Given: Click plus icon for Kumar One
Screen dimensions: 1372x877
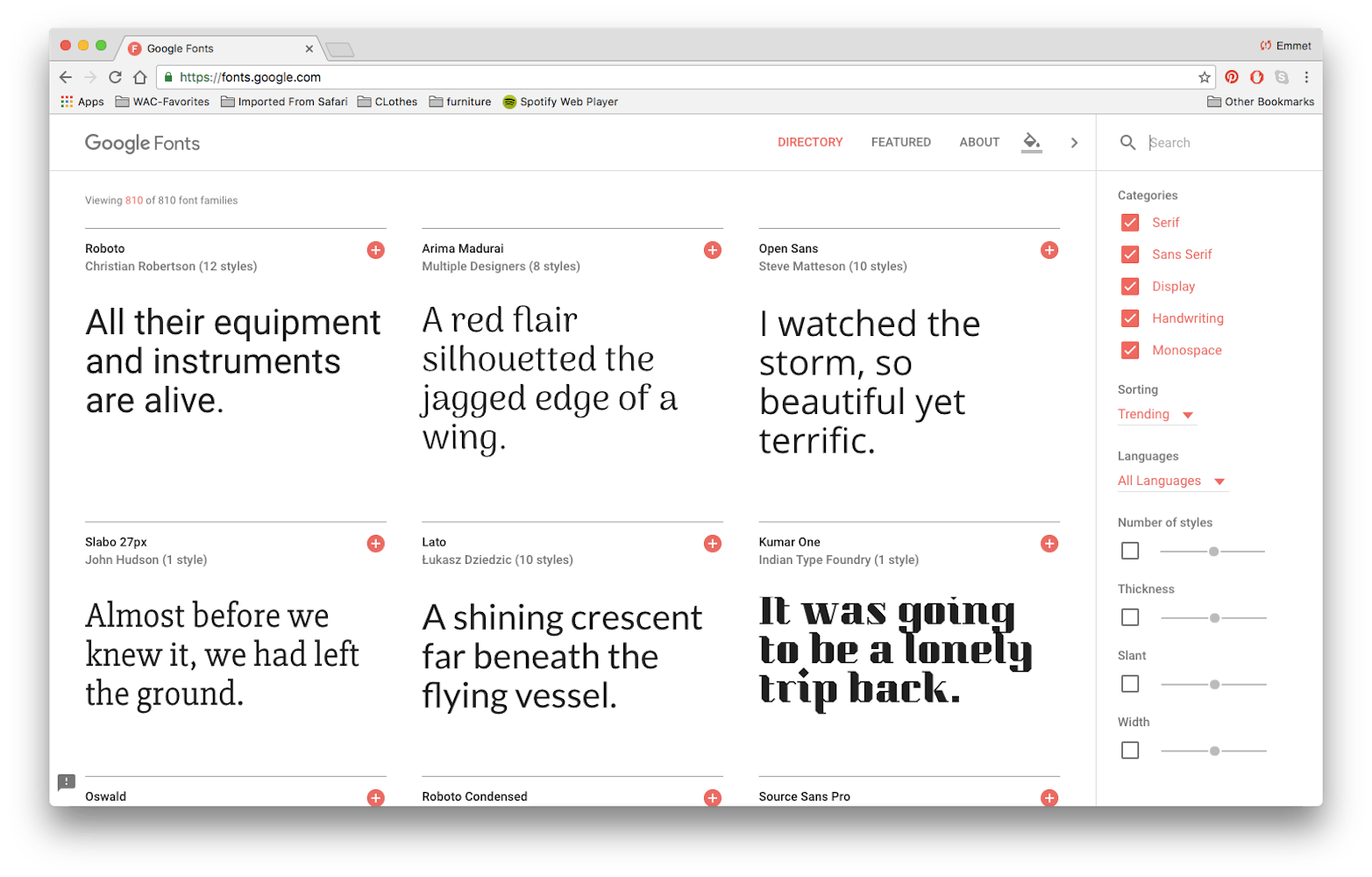Looking at the screenshot, I should pos(1049,544).
